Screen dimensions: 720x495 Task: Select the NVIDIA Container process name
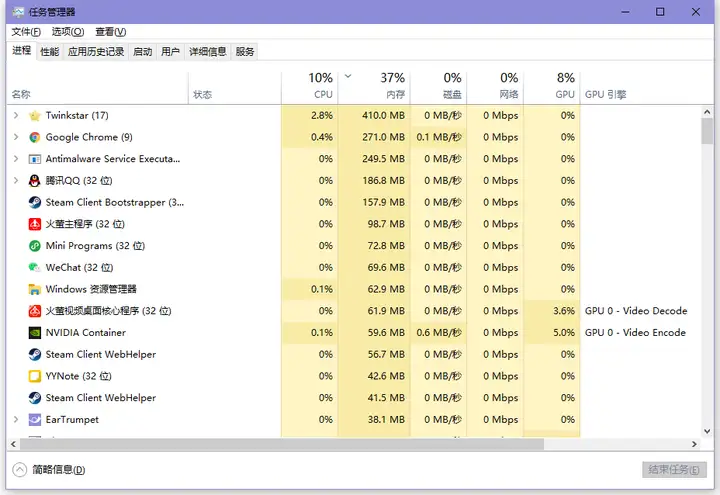85,332
